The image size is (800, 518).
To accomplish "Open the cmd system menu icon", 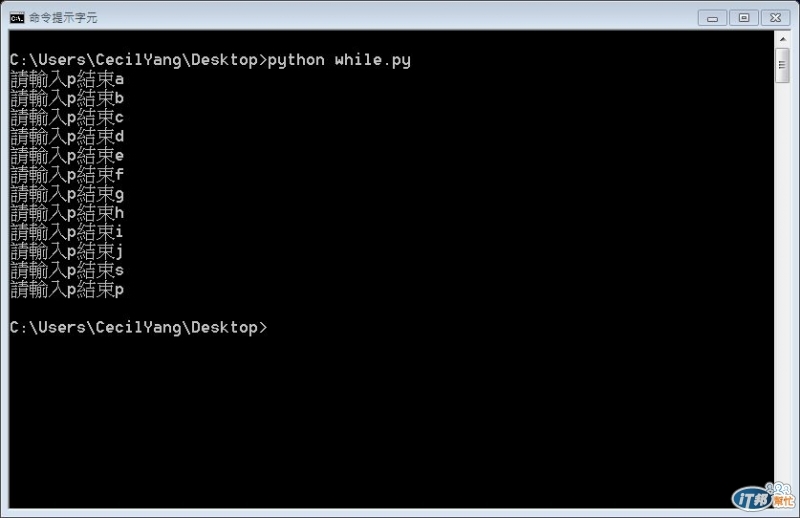I will [x=16, y=18].
